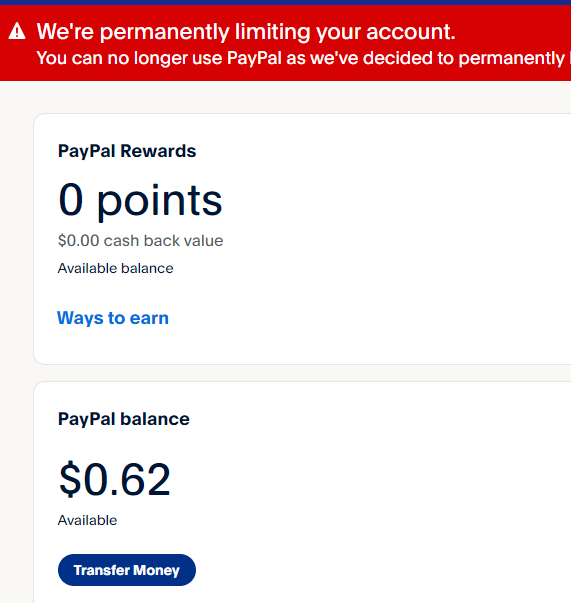Select the permanently limiting your account headline
The width and height of the screenshot is (571, 603).
point(246,31)
